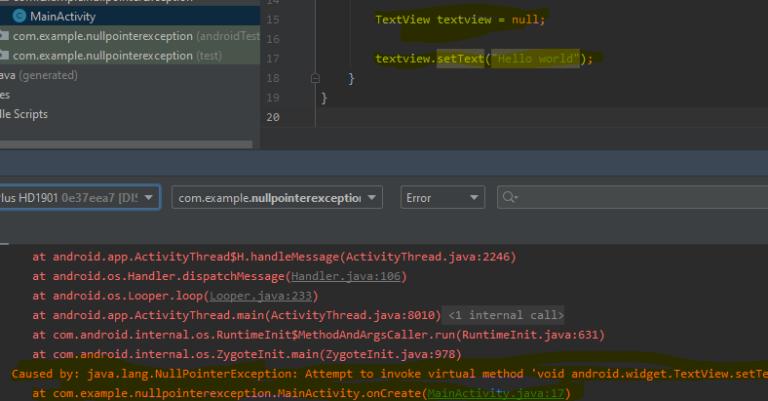Click the Logcat search magnifier icon

click(x=511, y=198)
